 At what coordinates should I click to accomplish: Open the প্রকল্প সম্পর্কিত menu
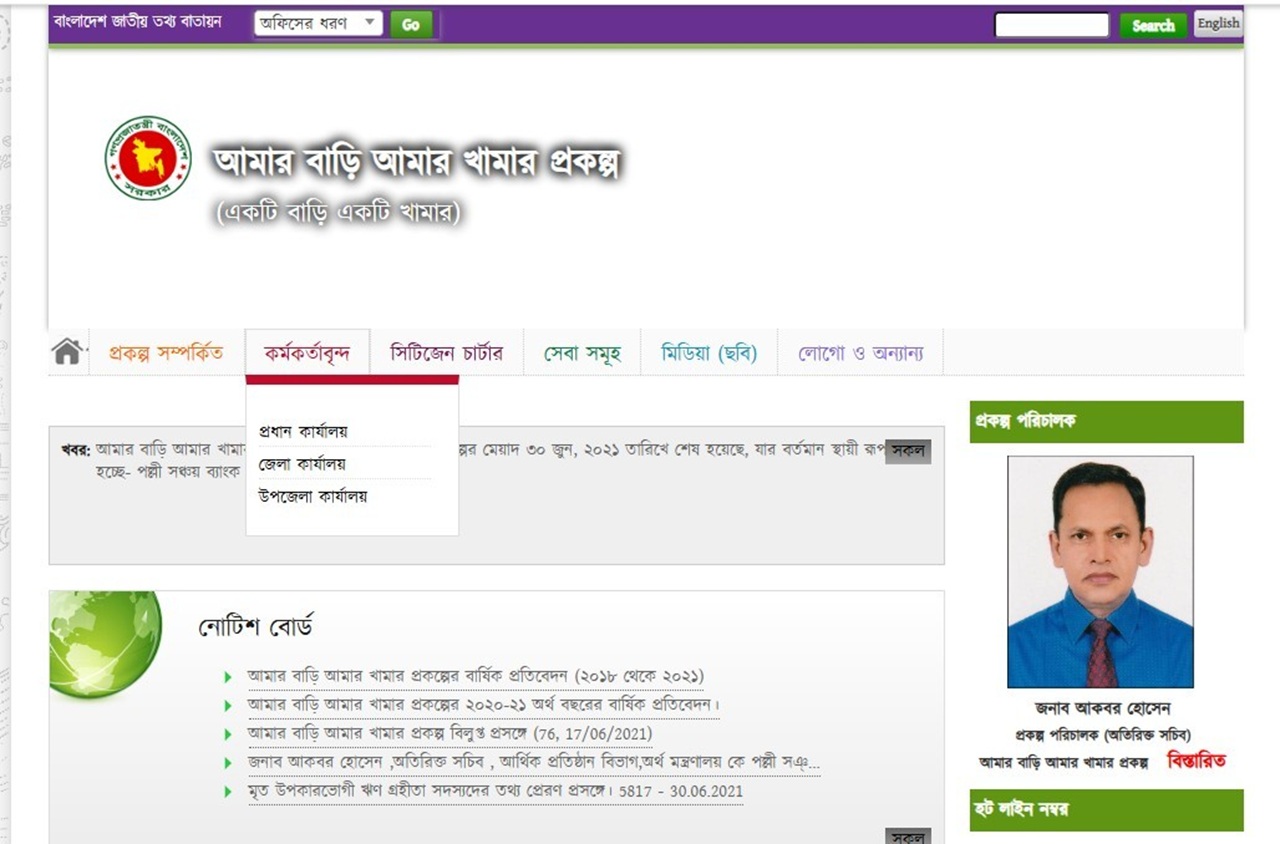pyautogui.click(x=166, y=353)
